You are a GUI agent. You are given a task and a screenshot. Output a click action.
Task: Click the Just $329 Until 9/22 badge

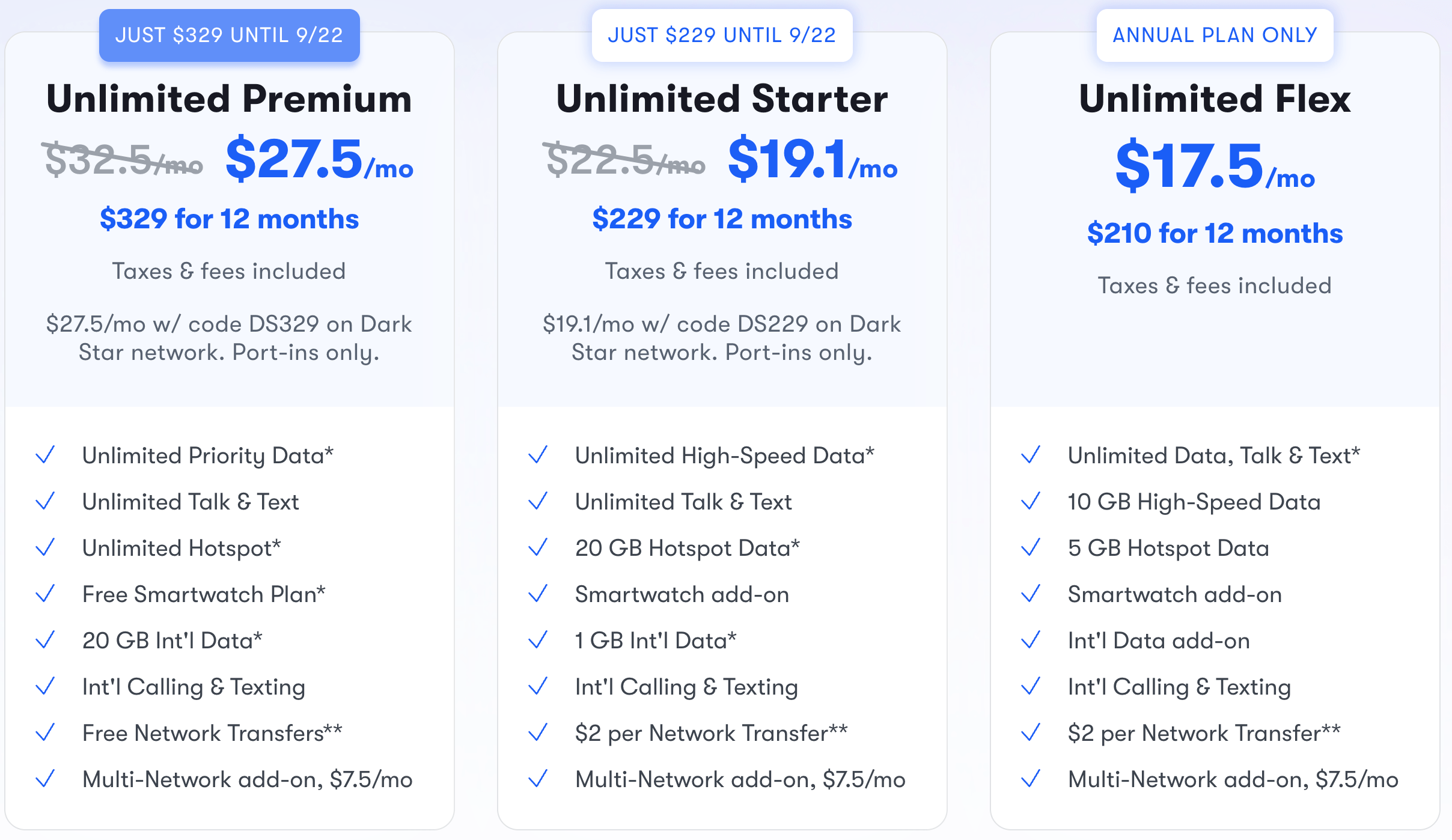coord(229,35)
